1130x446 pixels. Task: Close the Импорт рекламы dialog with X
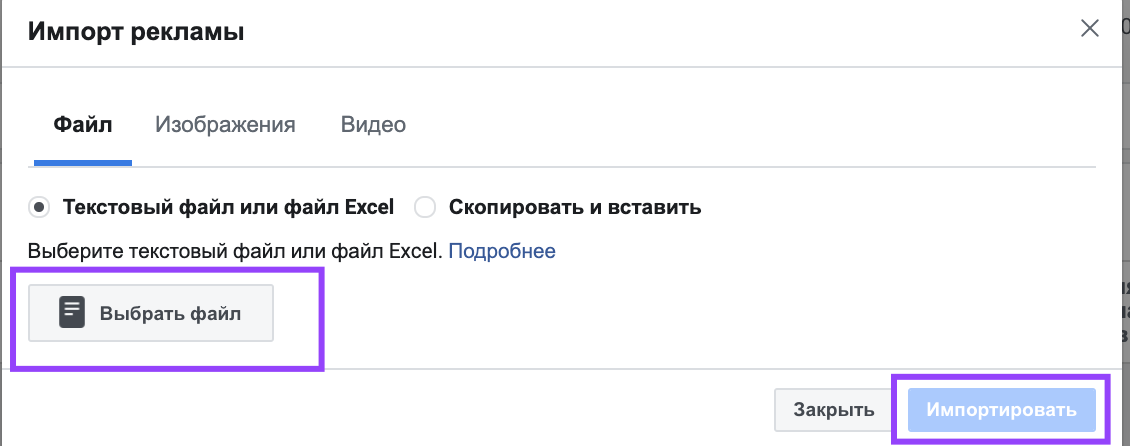[x=1089, y=30]
